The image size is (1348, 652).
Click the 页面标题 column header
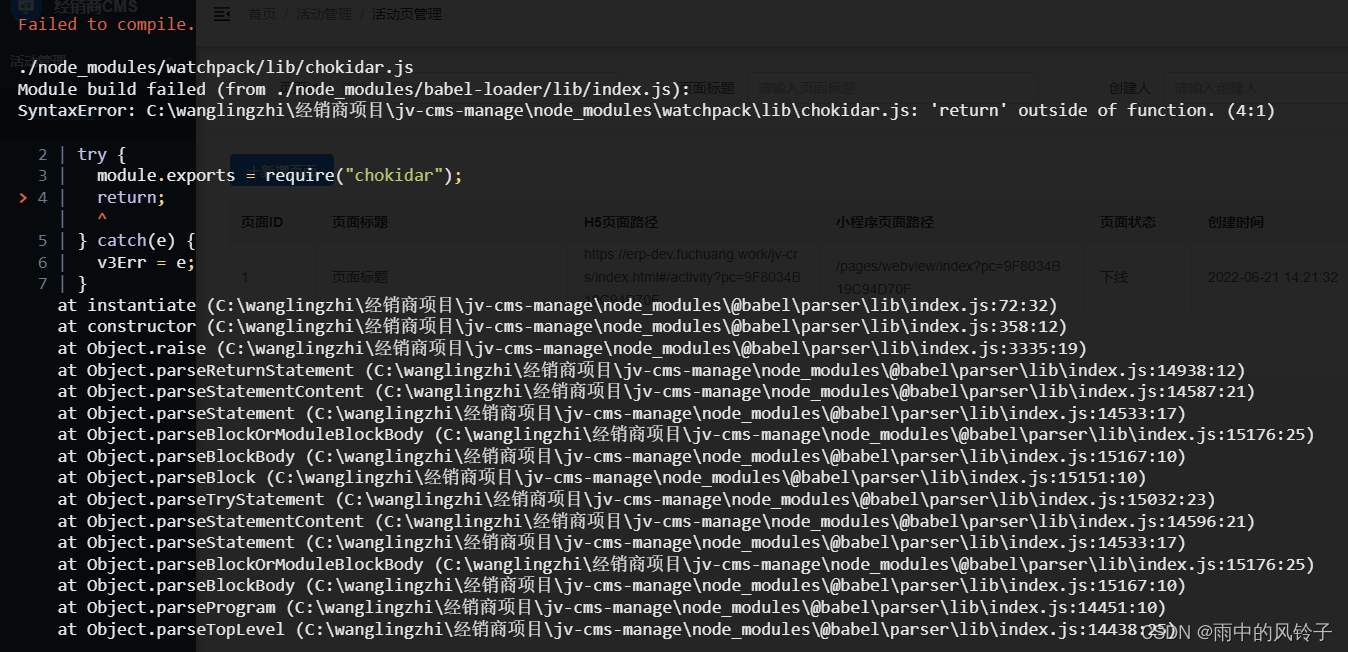click(x=360, y=222)
